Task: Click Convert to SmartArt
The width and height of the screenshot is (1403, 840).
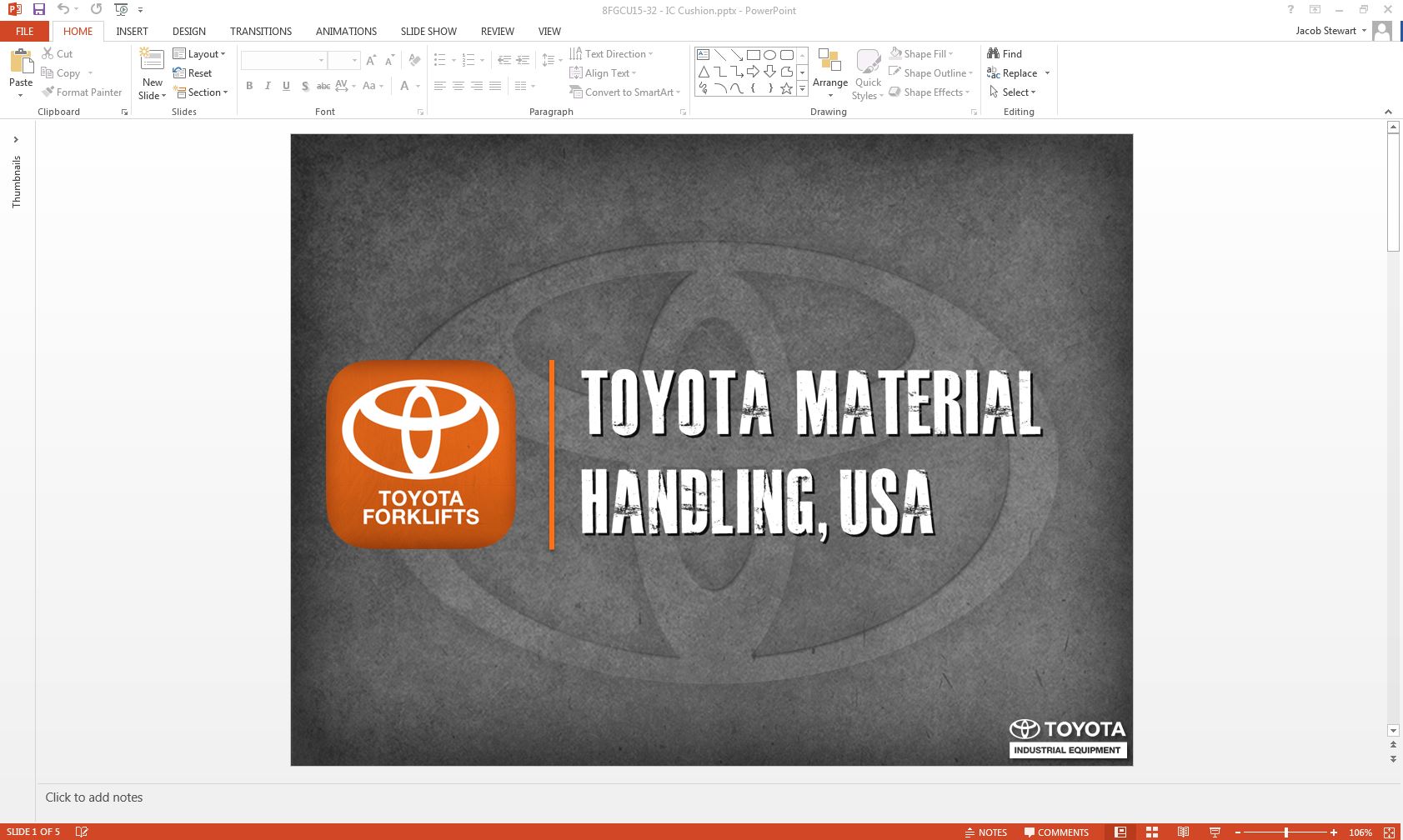Action: pos(625,92)
